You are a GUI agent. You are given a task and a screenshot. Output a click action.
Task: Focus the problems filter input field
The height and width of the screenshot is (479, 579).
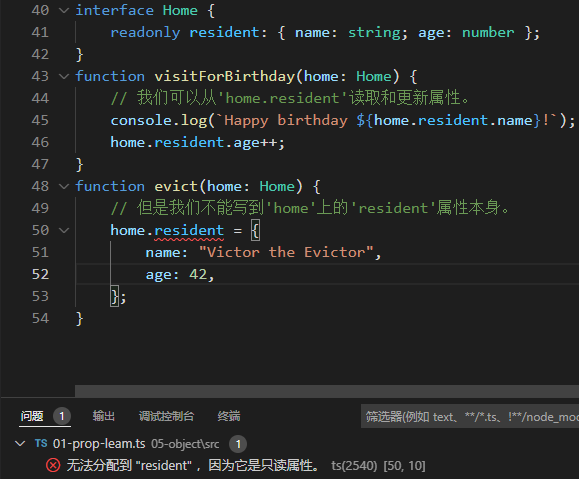(x=470, y=417)
